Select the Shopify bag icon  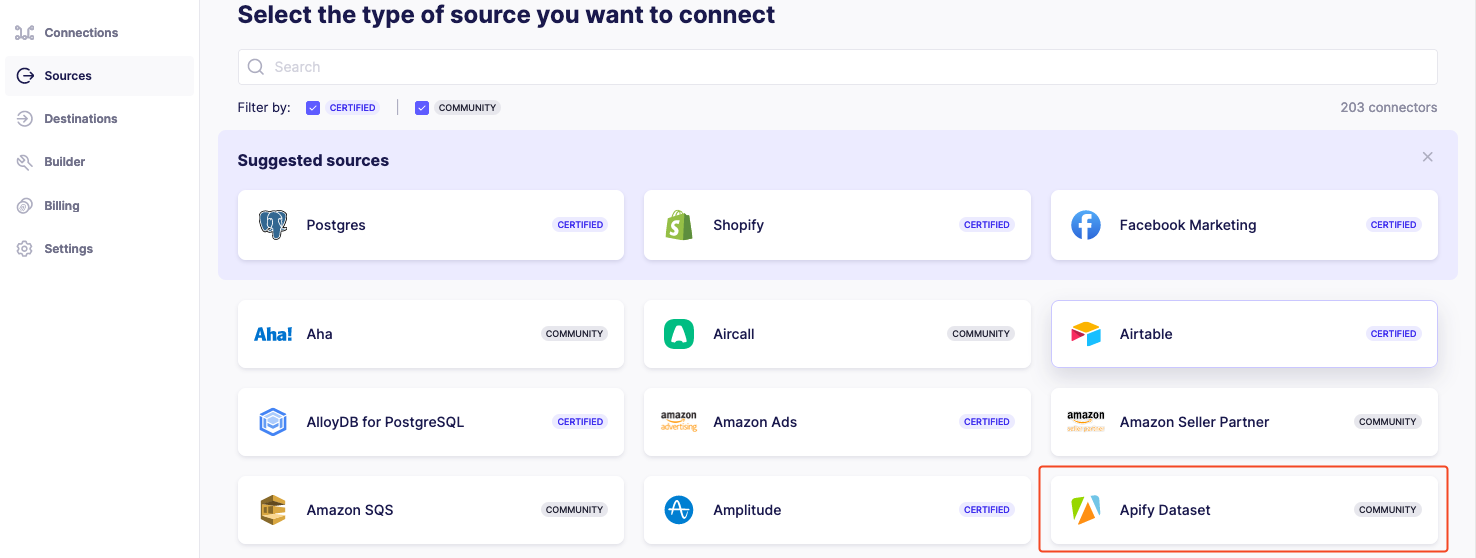click(x=679, y=225)
